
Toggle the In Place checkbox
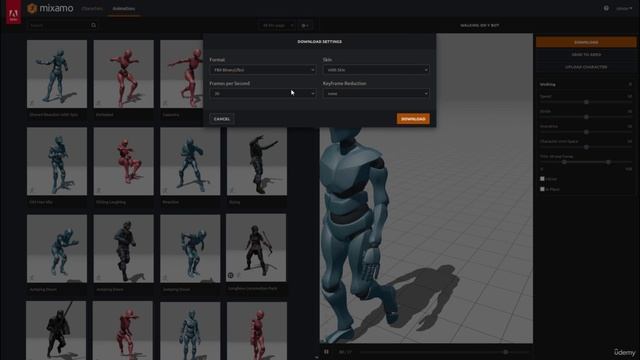coord(542,189)
